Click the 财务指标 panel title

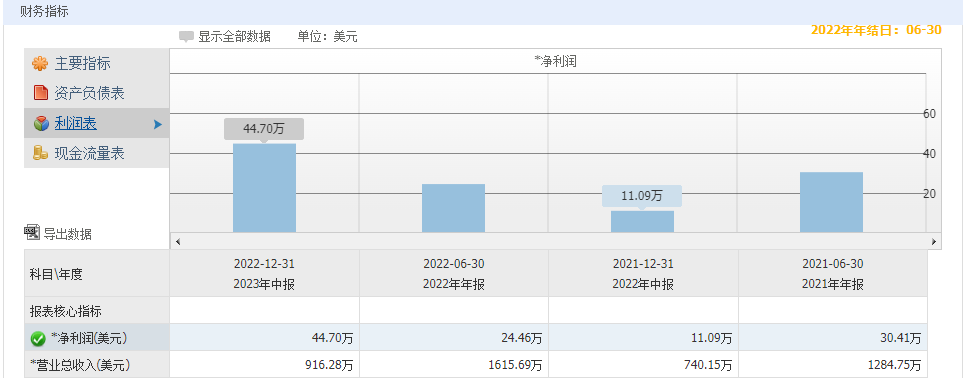click(x=44, y=11)
